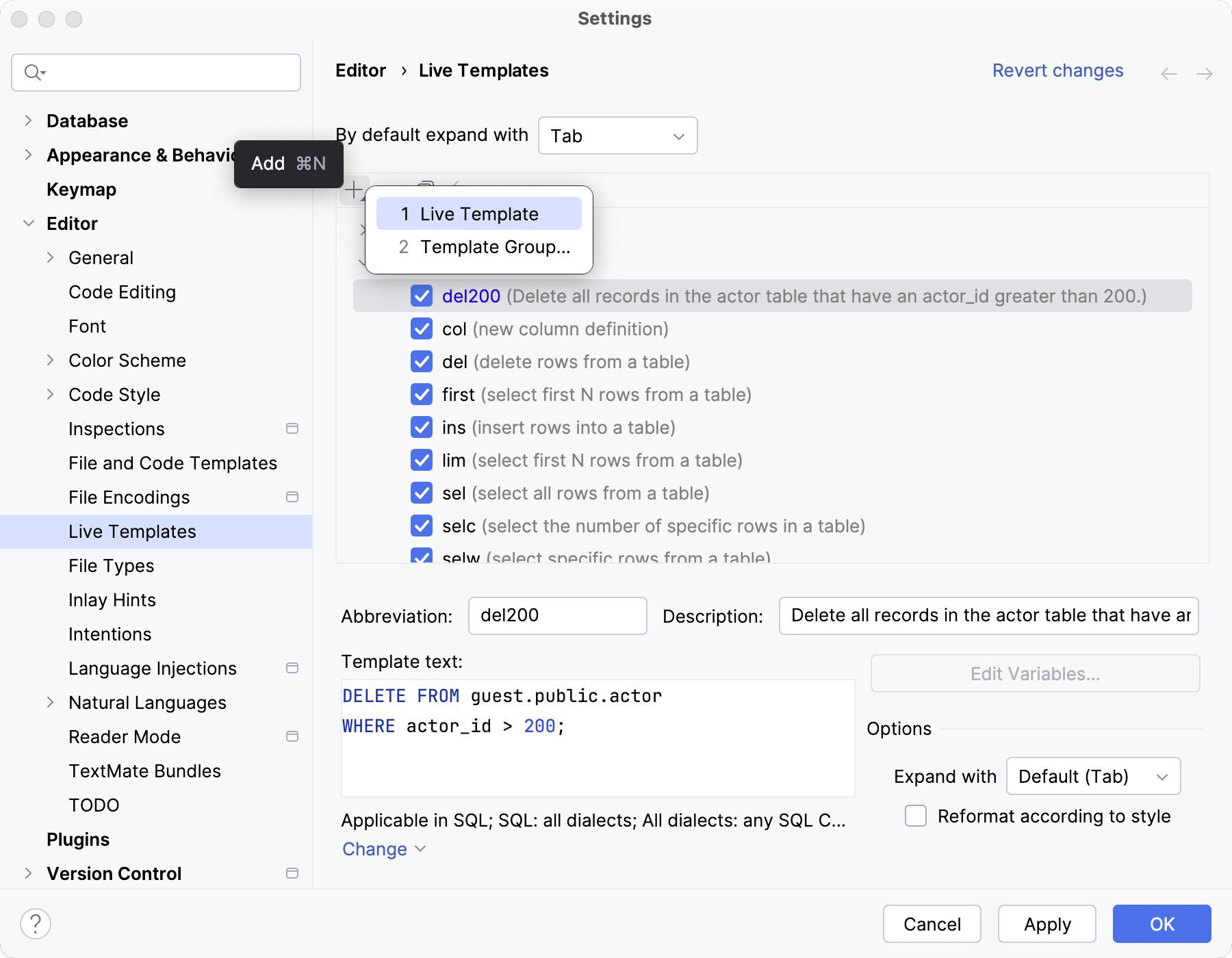1232x958 pixels.
Task: Click the Revert changes link
Action: [x=1057, y=70]
